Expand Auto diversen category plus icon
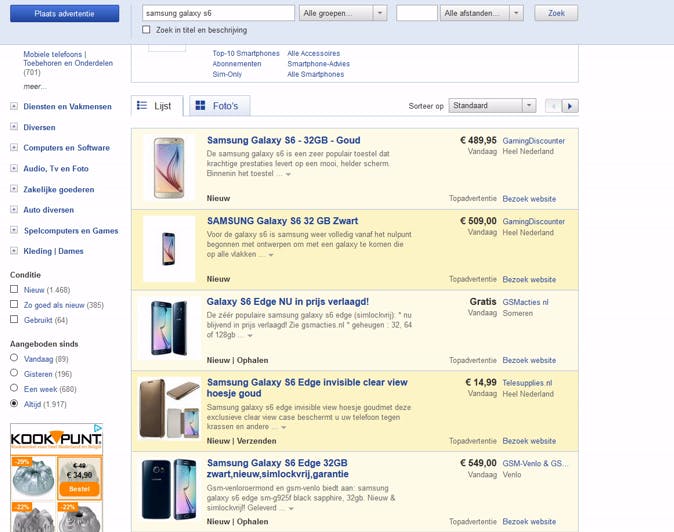This screenshot has width=674, height=532. tap(14, 210)
